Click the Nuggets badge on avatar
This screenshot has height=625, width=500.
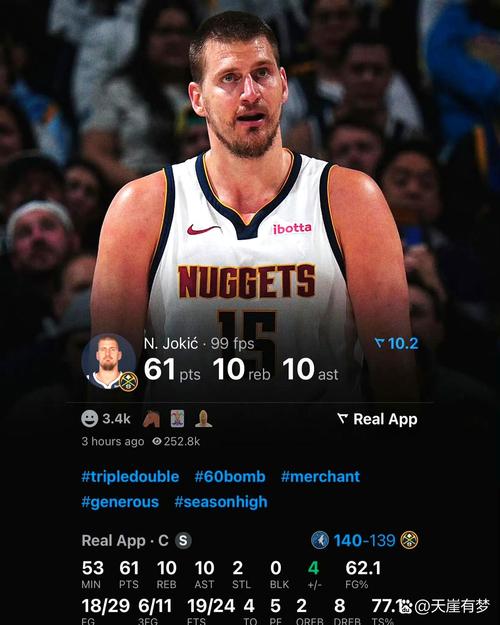[x=128, y=382]
